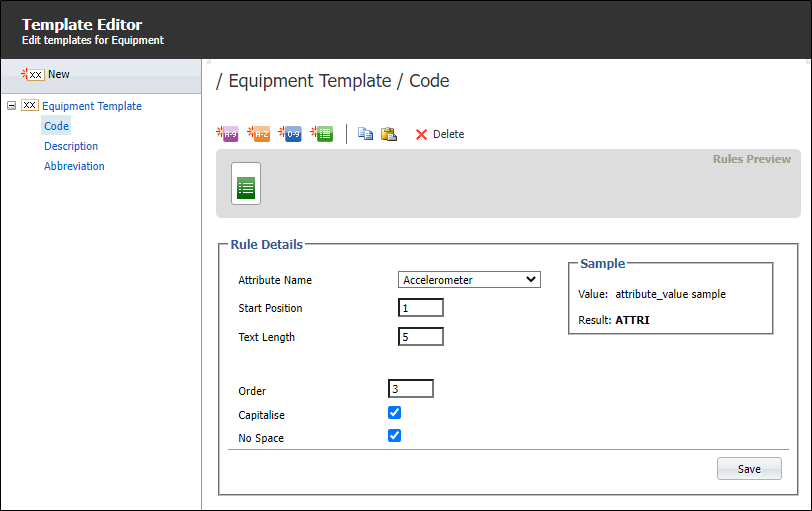This screenshot has height=511, width=812.
Task: Add new numeric 0-9 rule
Action: click(290, 134)
